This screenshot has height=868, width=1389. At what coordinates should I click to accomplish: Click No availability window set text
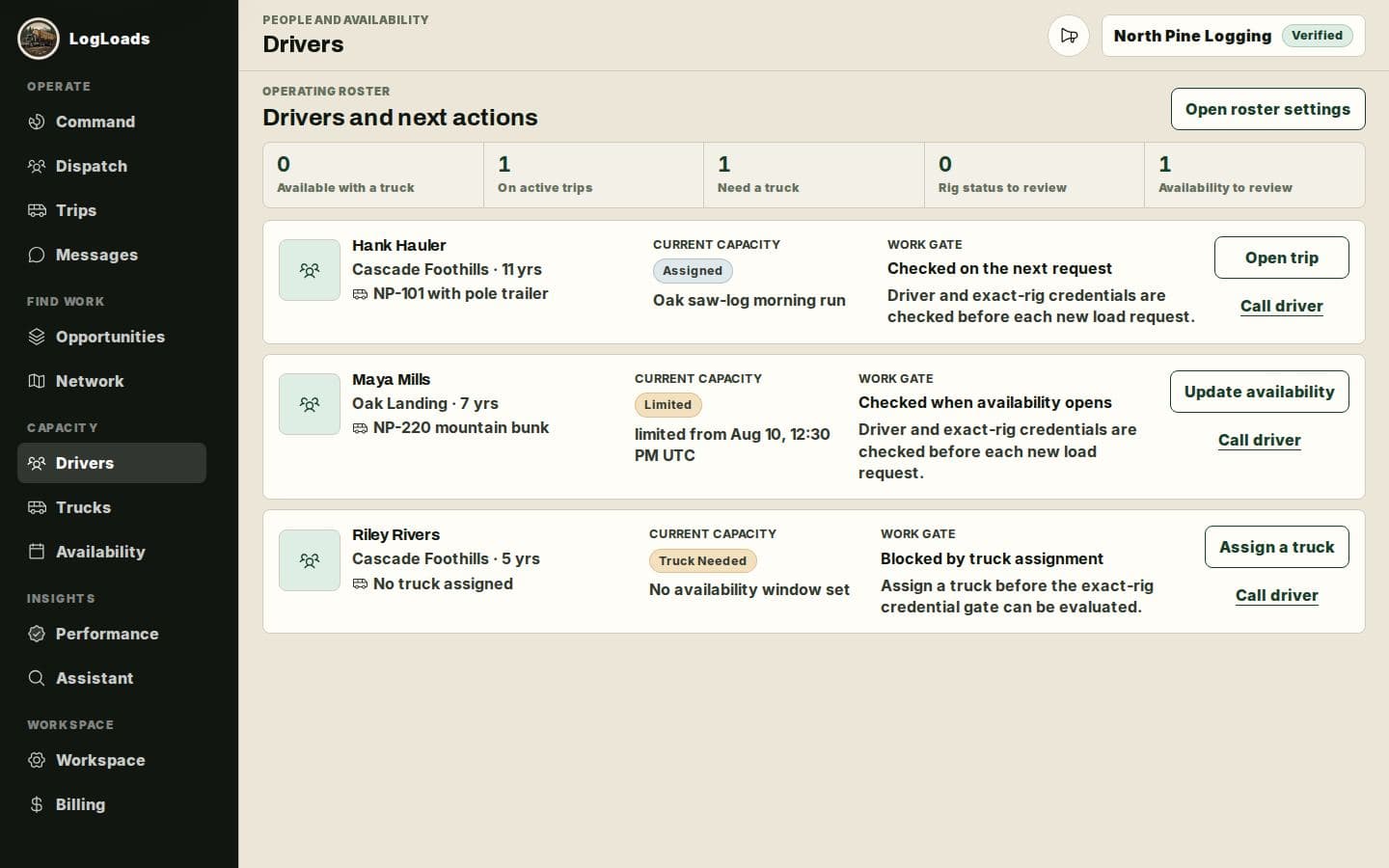click(x=749, y=589)
